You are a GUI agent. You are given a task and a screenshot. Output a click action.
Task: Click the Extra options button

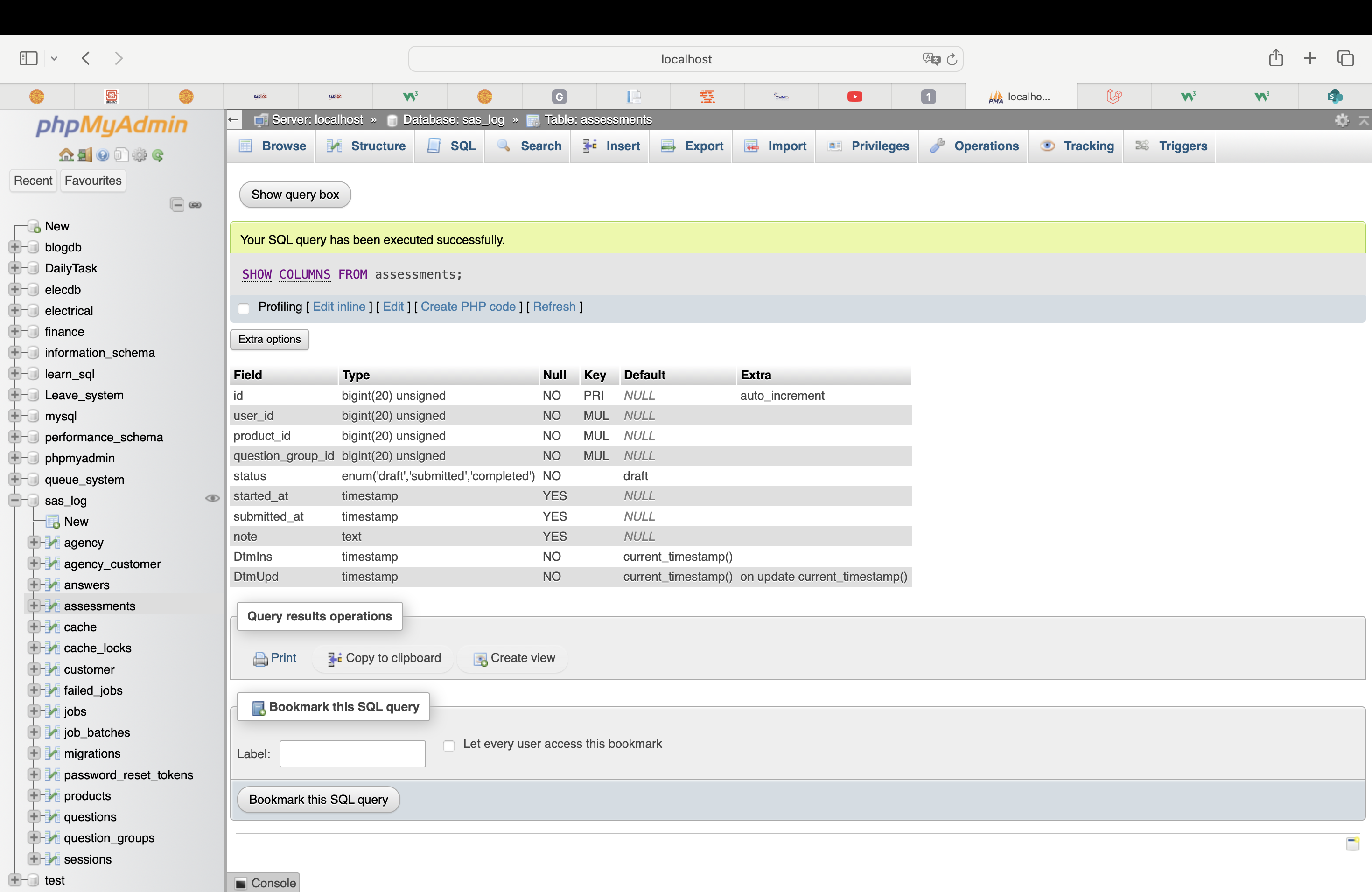click(269, 339)
